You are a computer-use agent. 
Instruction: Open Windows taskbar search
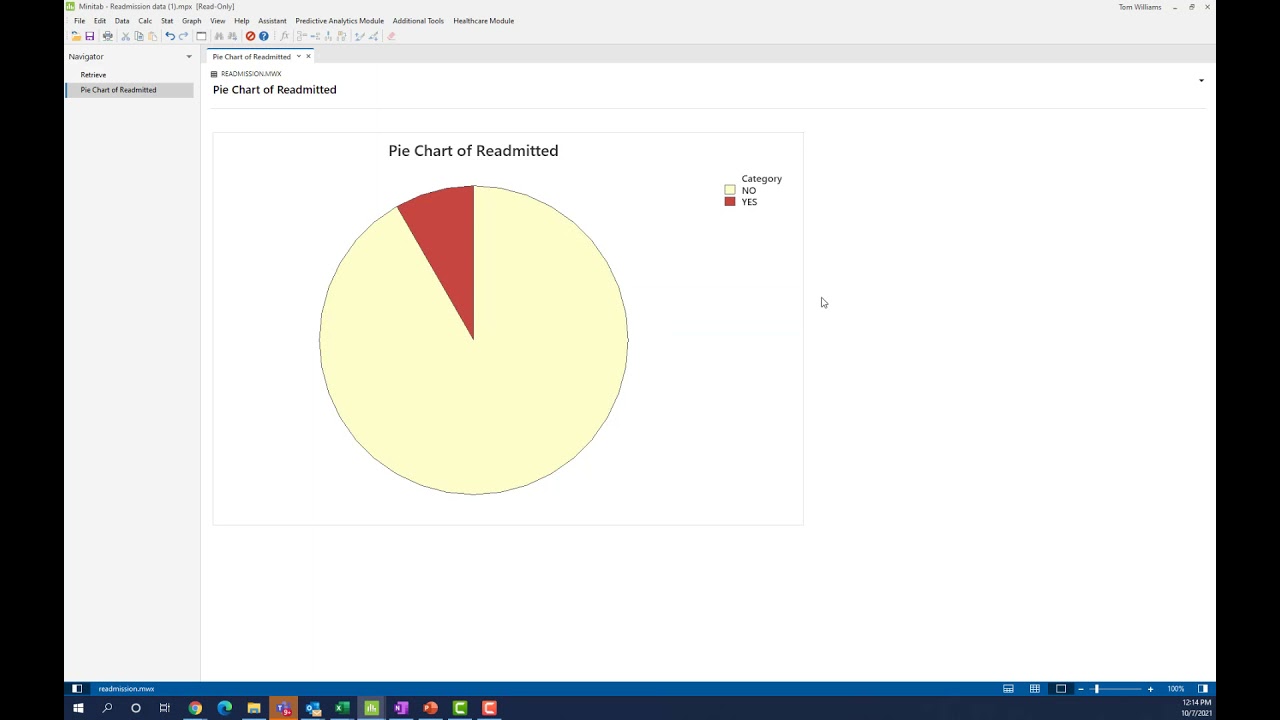107,708
